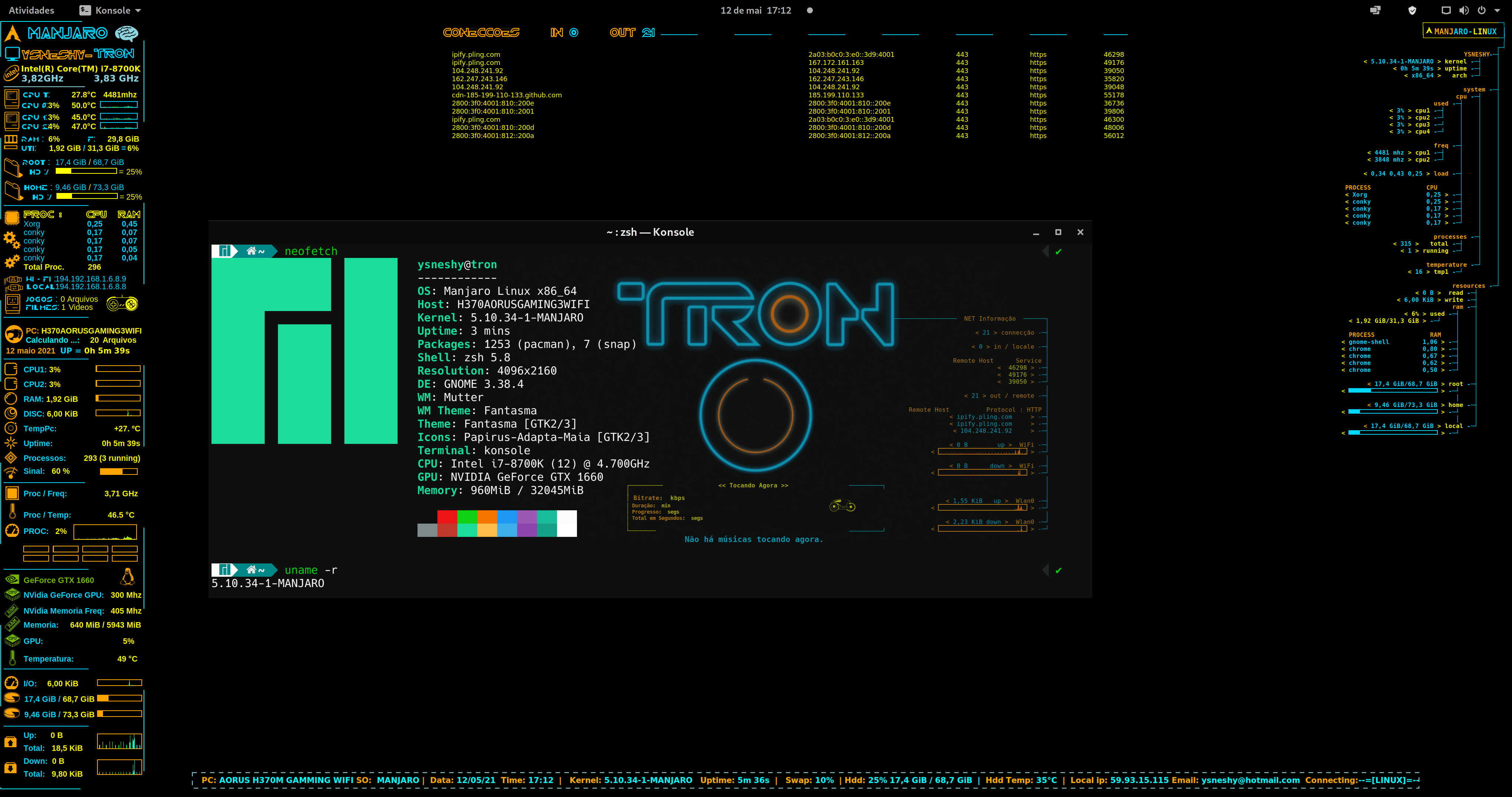This screenshot has width=1512, height=797.
Task: Click the uname -r command text
Action: coord(310,570)
